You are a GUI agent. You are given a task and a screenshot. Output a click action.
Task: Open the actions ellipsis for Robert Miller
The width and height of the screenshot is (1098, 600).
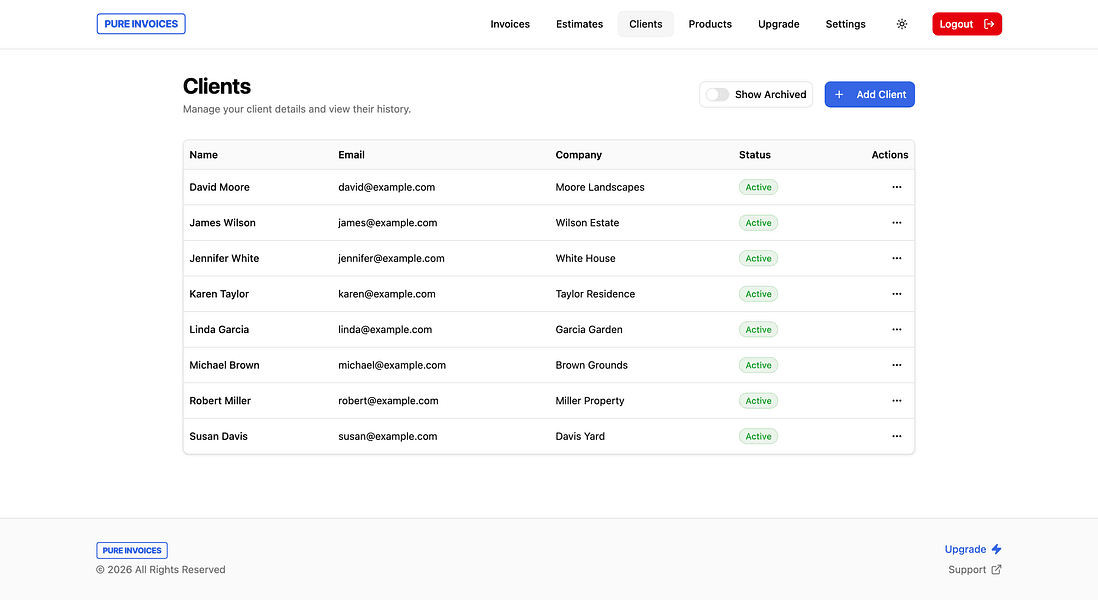(896, 400)
